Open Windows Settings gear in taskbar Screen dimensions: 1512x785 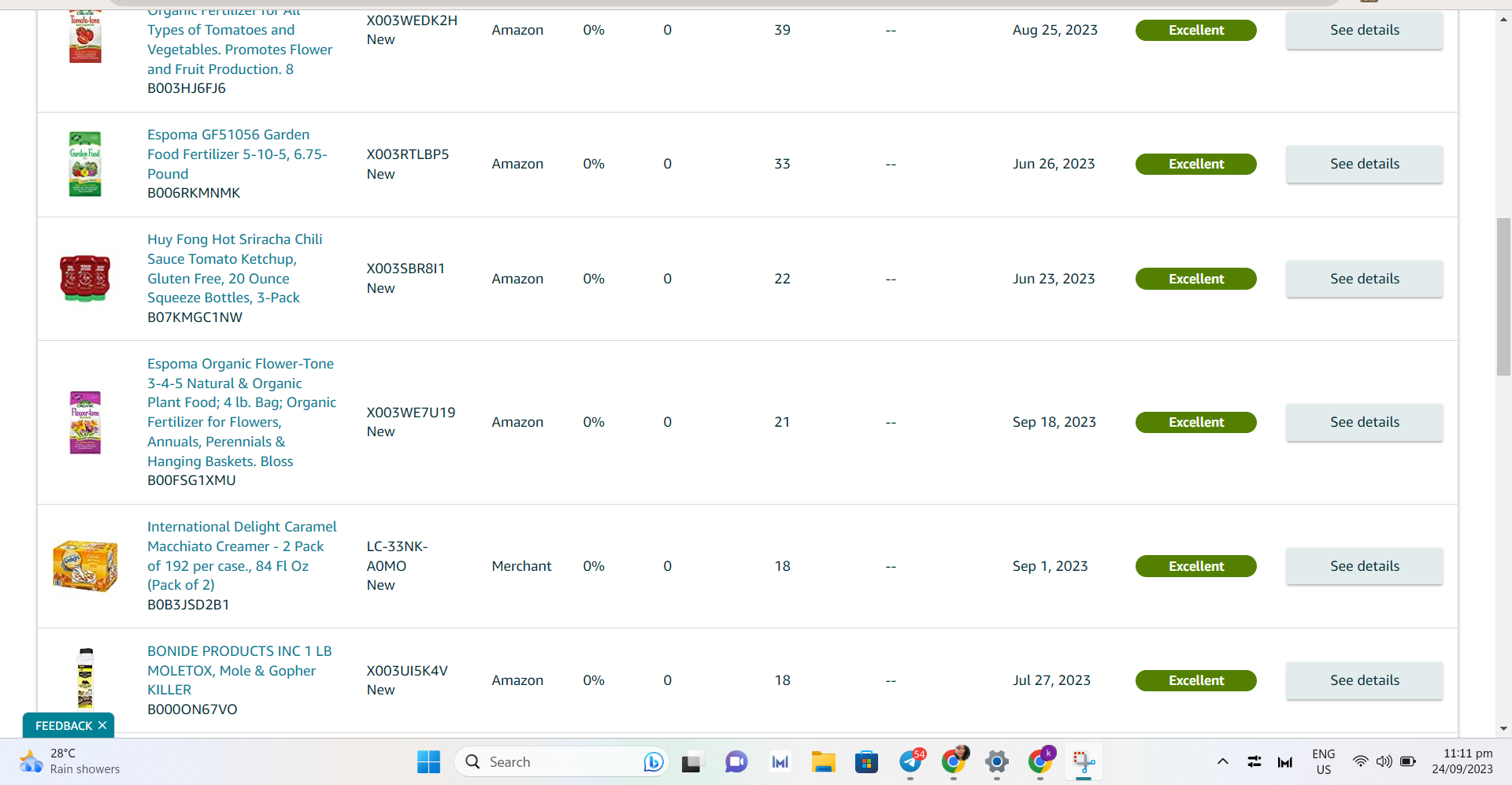997,761
